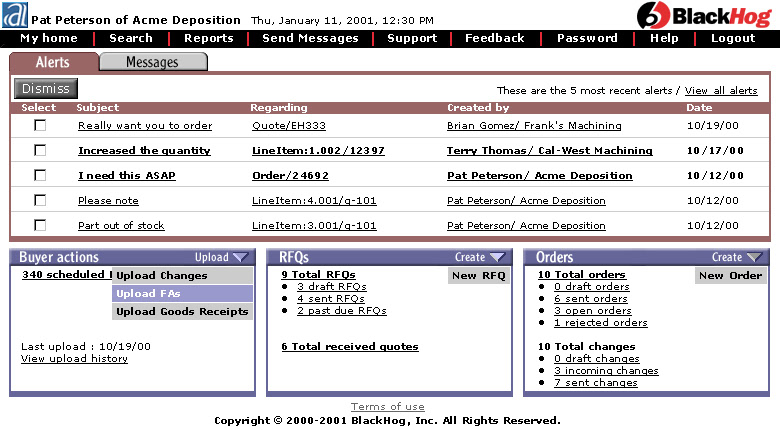
Task: Open the '9 Total RFQs' link
Action: click(x=318, y=275)
